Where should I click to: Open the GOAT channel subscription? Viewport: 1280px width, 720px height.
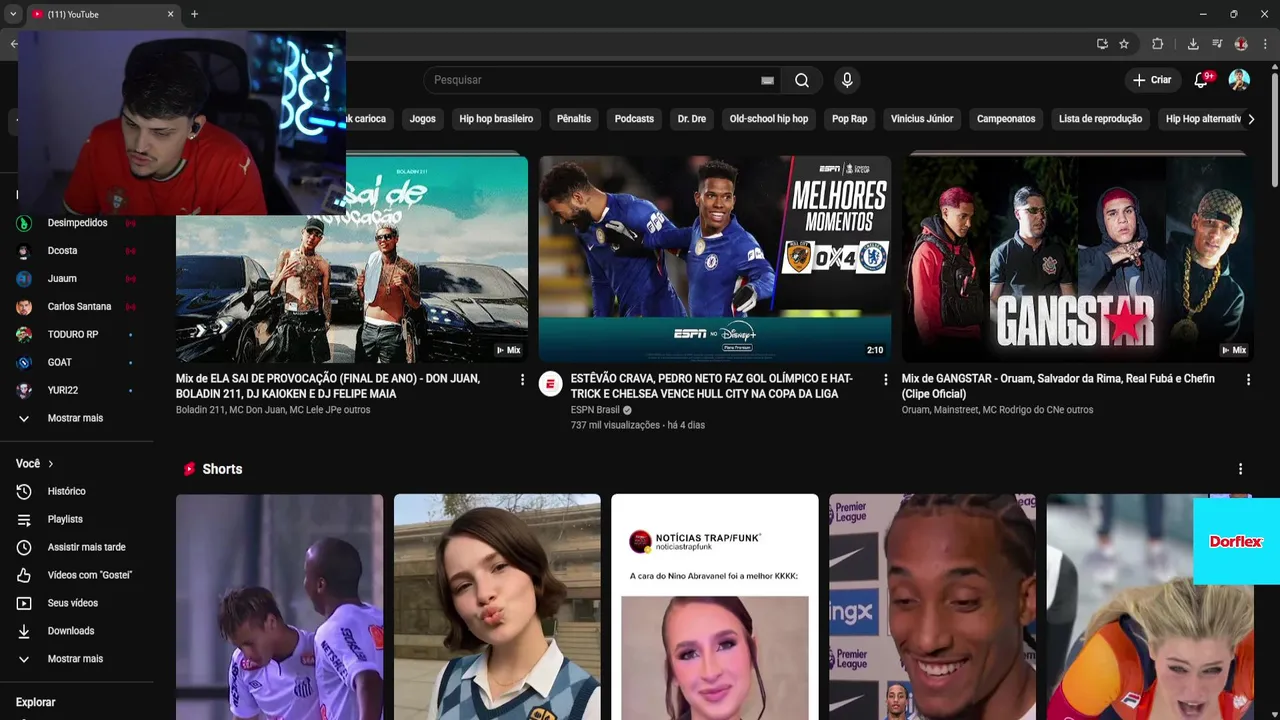tap(76, 362)
